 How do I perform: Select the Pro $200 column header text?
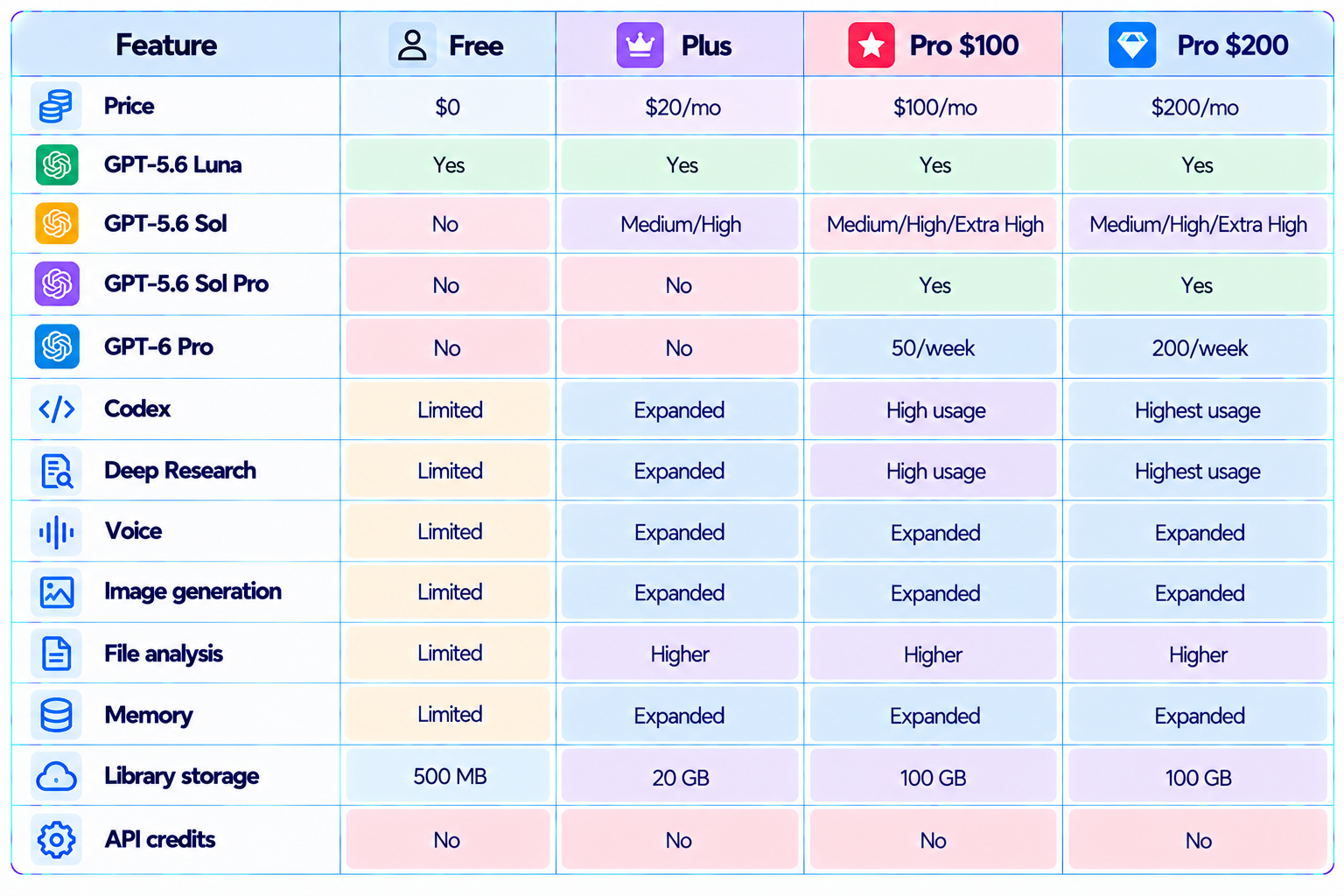(1232, 45)
